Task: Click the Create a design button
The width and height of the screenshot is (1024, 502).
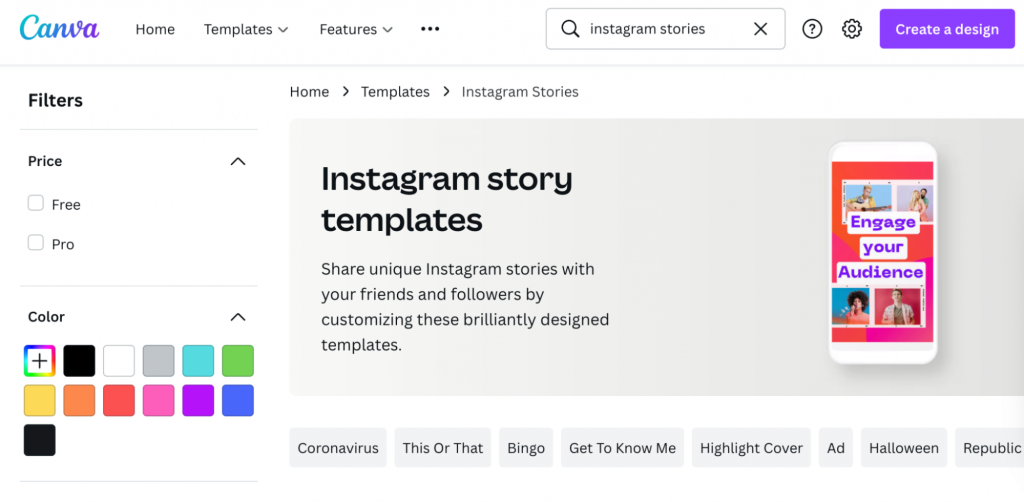Action: pos(947,29)
